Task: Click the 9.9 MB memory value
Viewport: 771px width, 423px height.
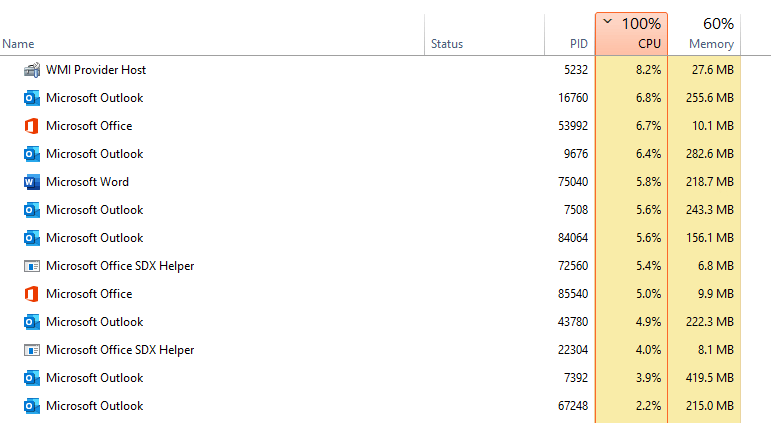Action: [715, 294]
